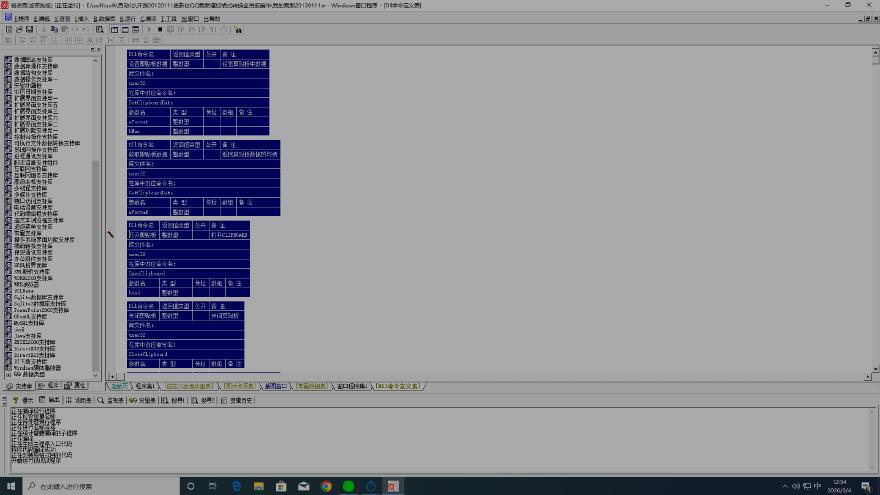Expand the Sqlite数据库支持库 tree node
The height and width of the screenshot is (495, 880).
[x=9, y=297]
